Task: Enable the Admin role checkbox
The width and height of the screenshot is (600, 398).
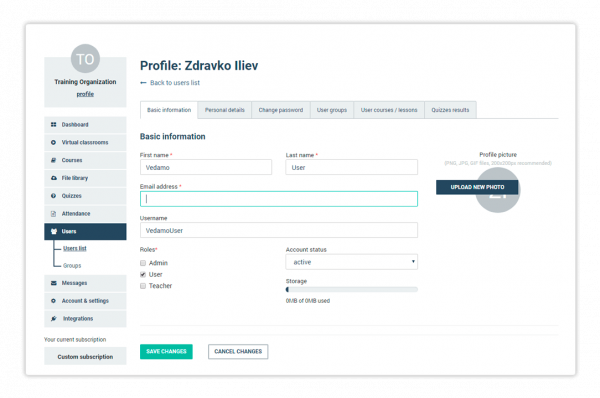Action: click(x=143, y=263)
